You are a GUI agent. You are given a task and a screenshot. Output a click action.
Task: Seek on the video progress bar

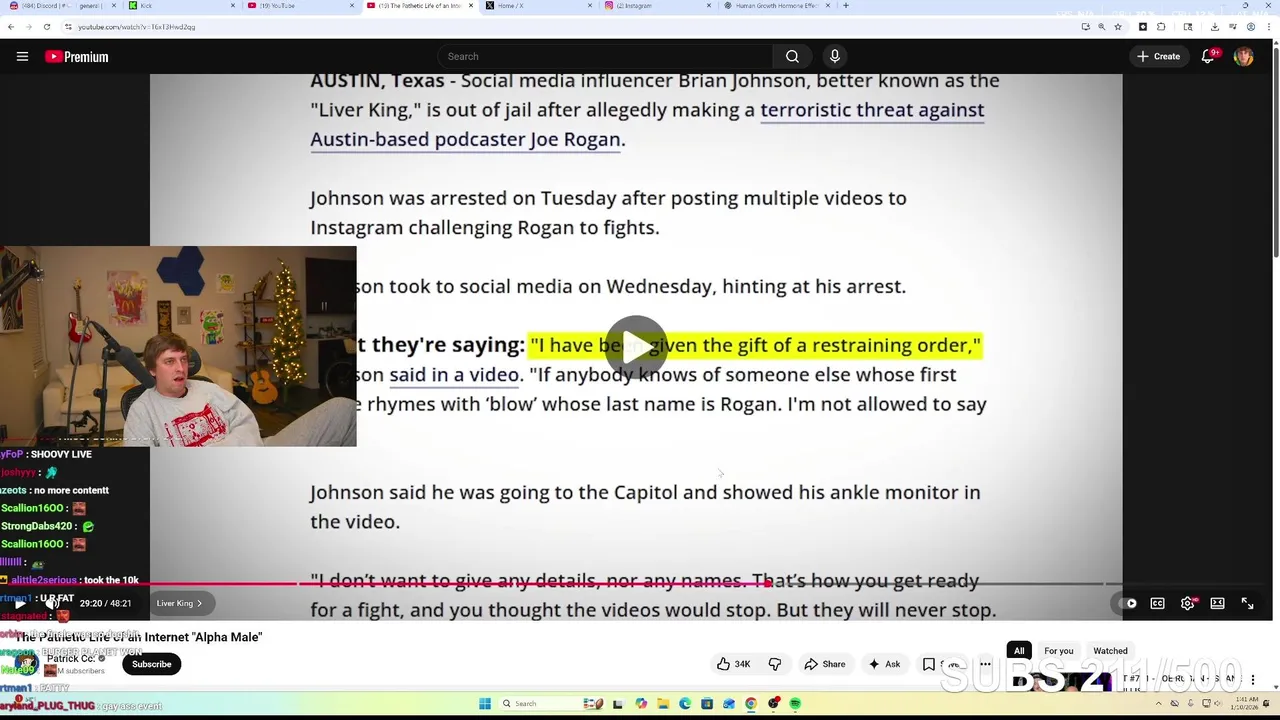coord(636,584)
